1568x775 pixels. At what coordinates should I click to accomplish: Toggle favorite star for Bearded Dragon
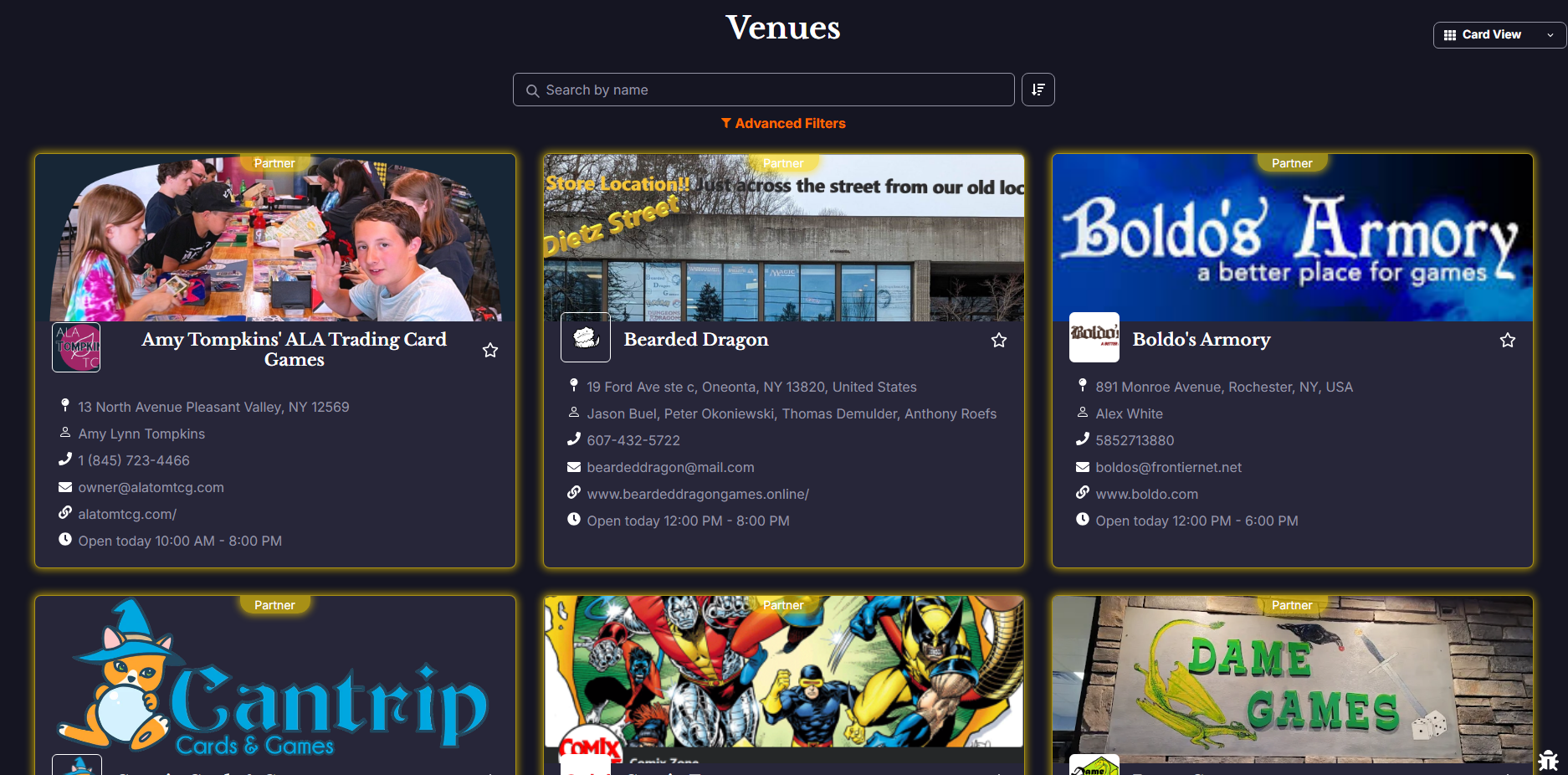[x=999, y=340]
